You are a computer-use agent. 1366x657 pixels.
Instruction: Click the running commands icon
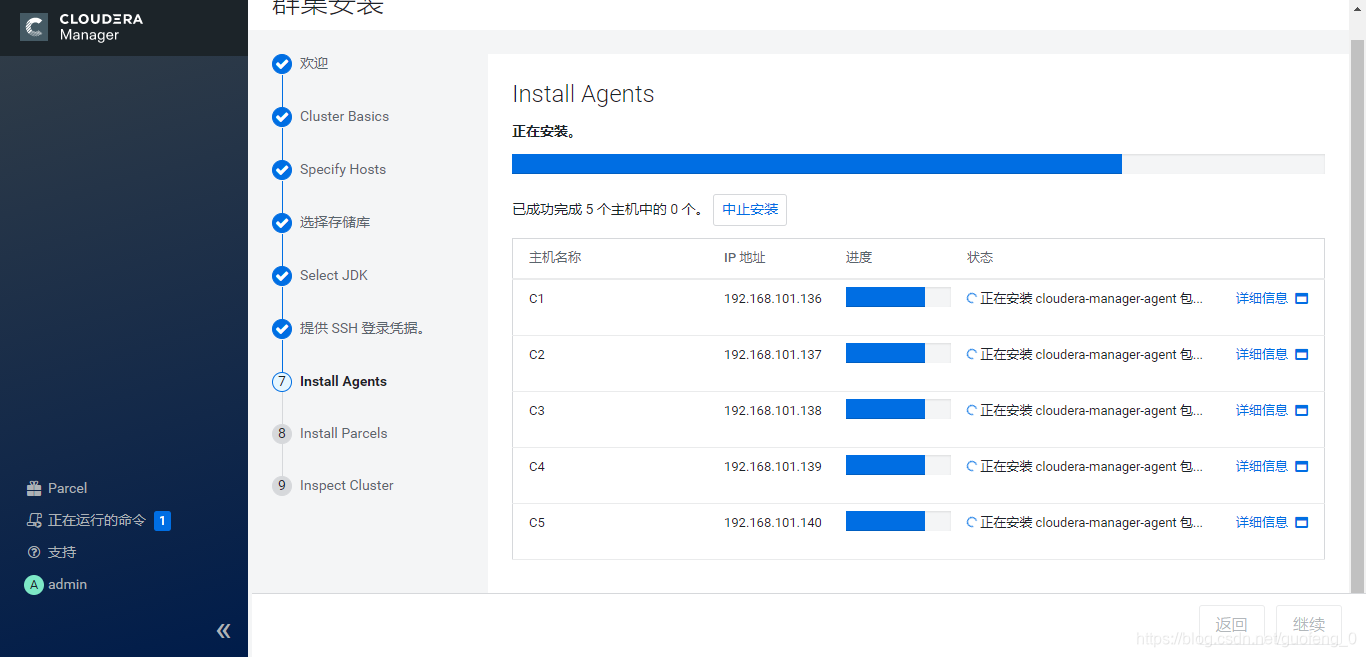coord(34,520)
